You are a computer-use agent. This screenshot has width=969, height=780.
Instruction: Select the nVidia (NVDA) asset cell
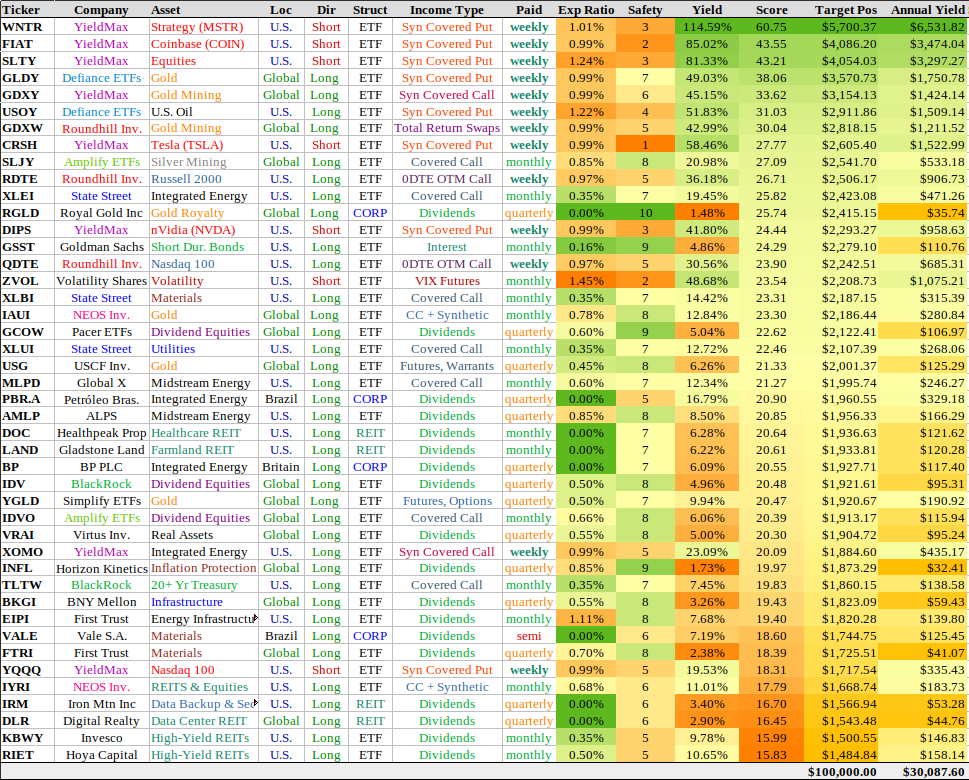click(203, 230)
